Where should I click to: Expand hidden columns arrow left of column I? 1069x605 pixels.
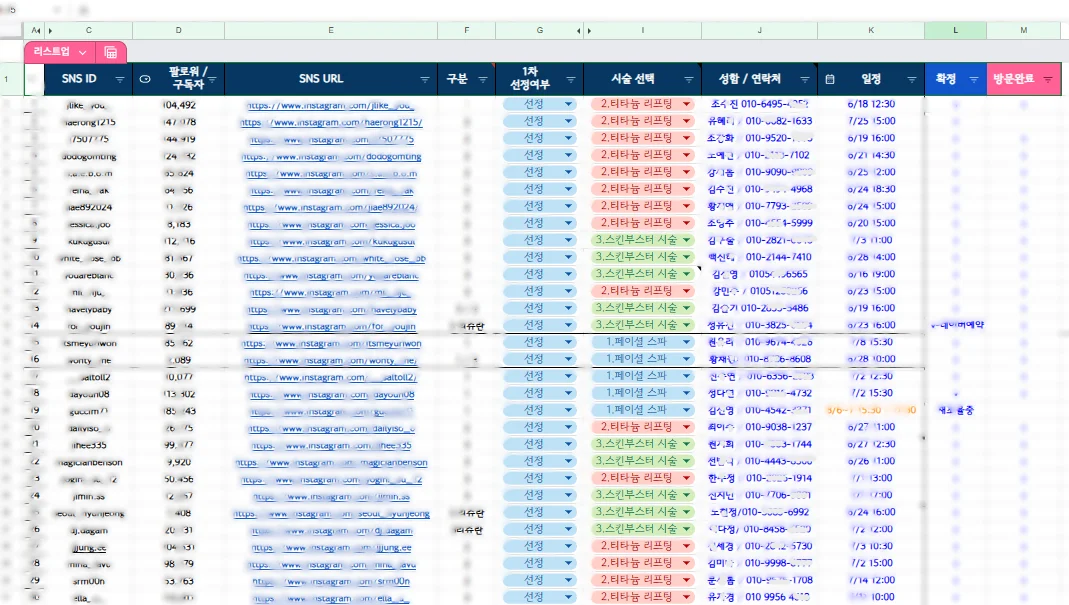[590, 31]
